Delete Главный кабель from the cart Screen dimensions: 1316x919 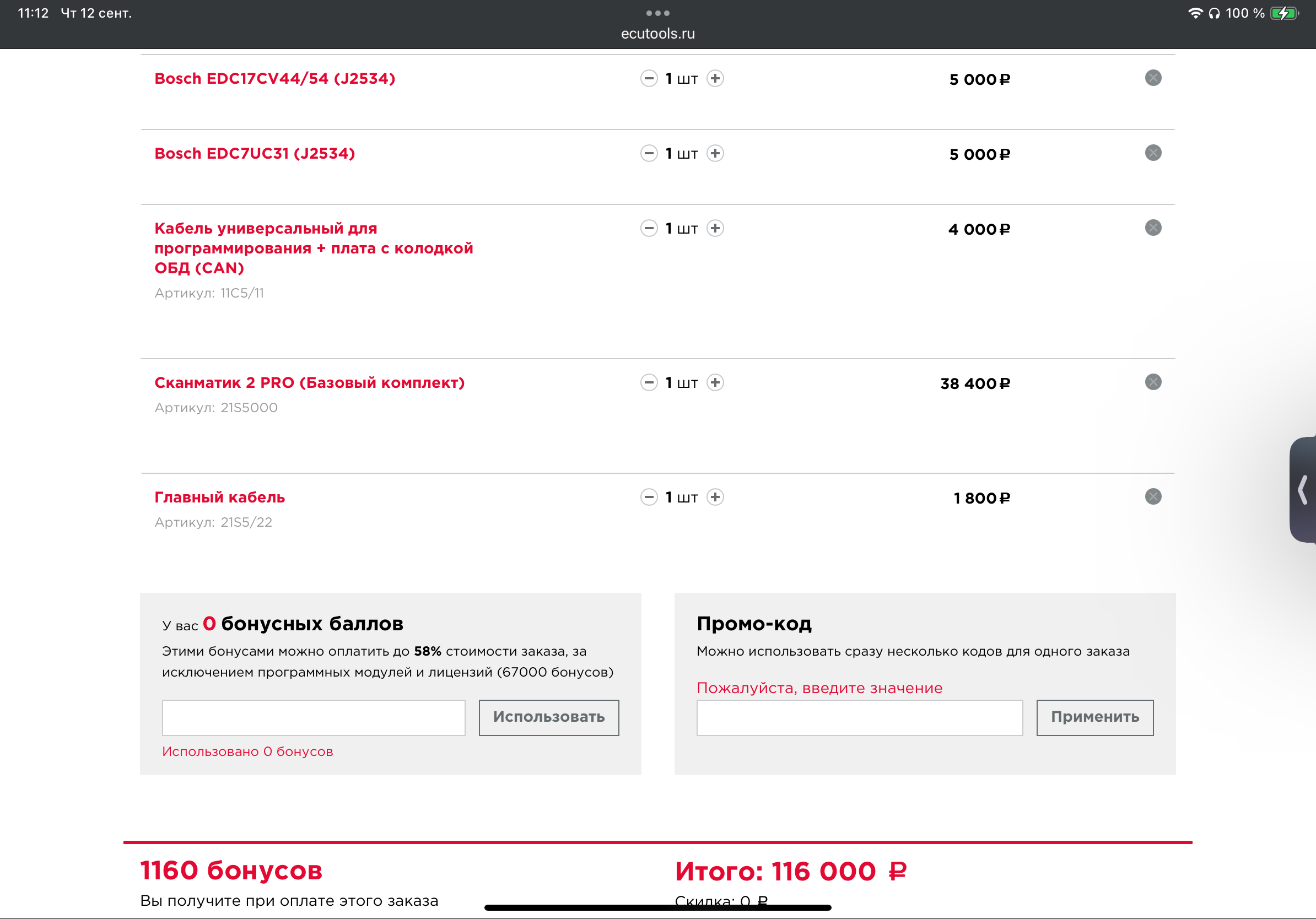point(1153,497)
